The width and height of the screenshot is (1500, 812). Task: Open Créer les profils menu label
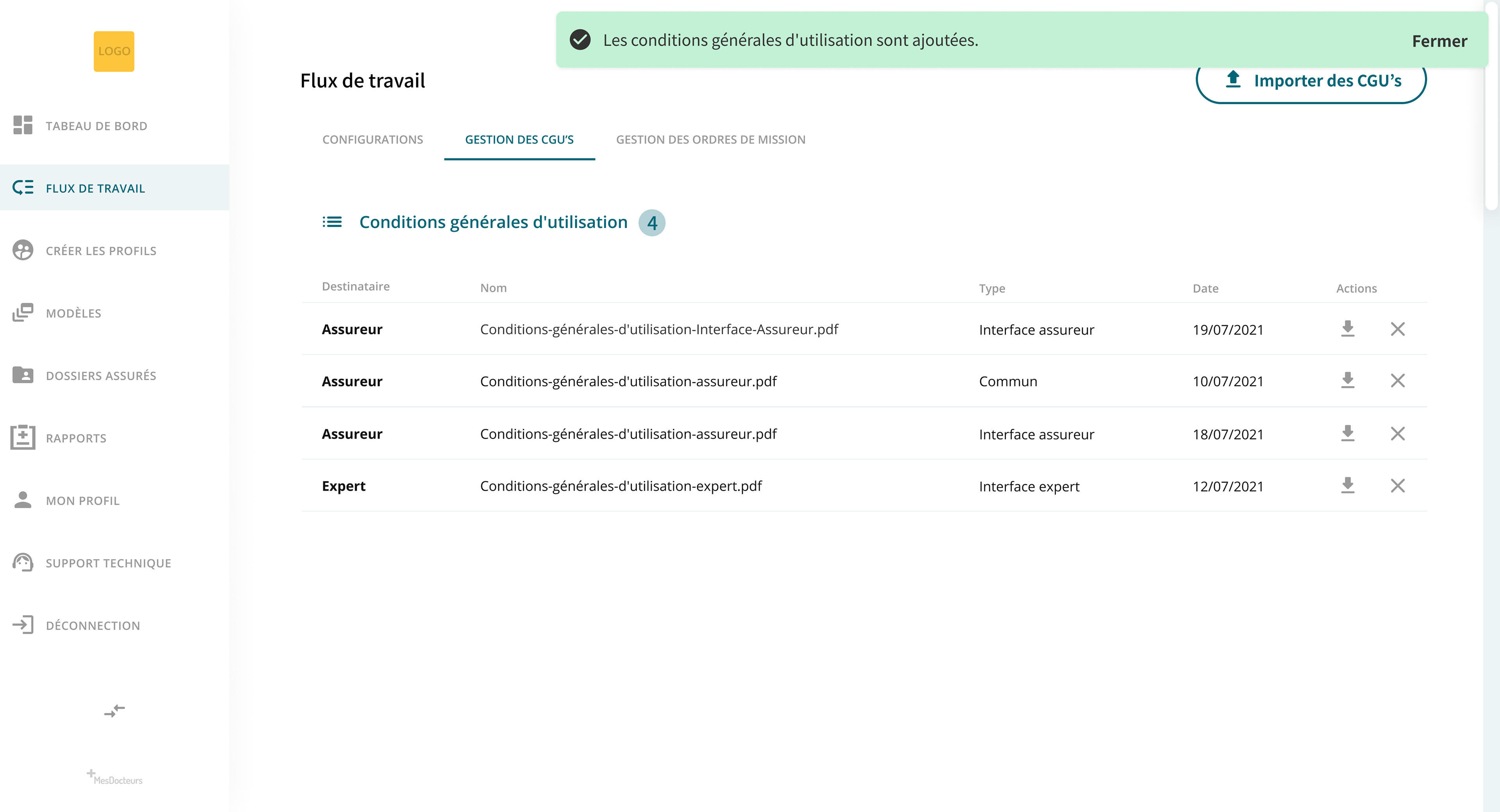(x=101, y=251)
